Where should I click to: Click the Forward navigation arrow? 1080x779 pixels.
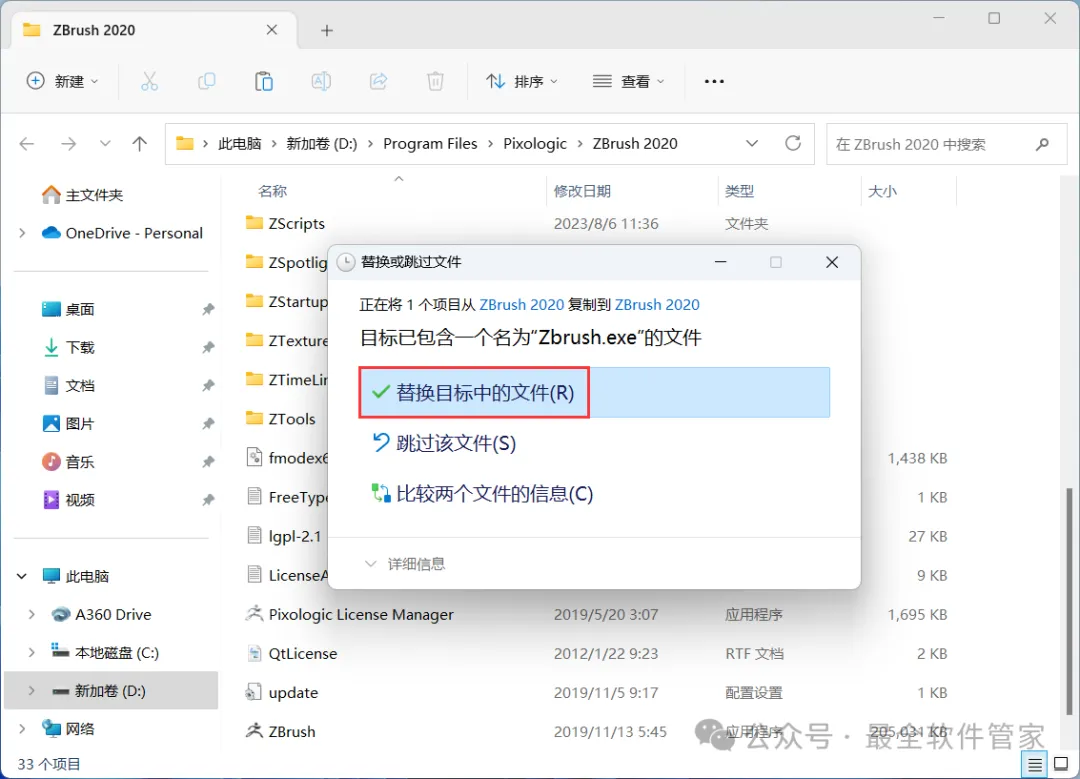(x=68, y=144)
